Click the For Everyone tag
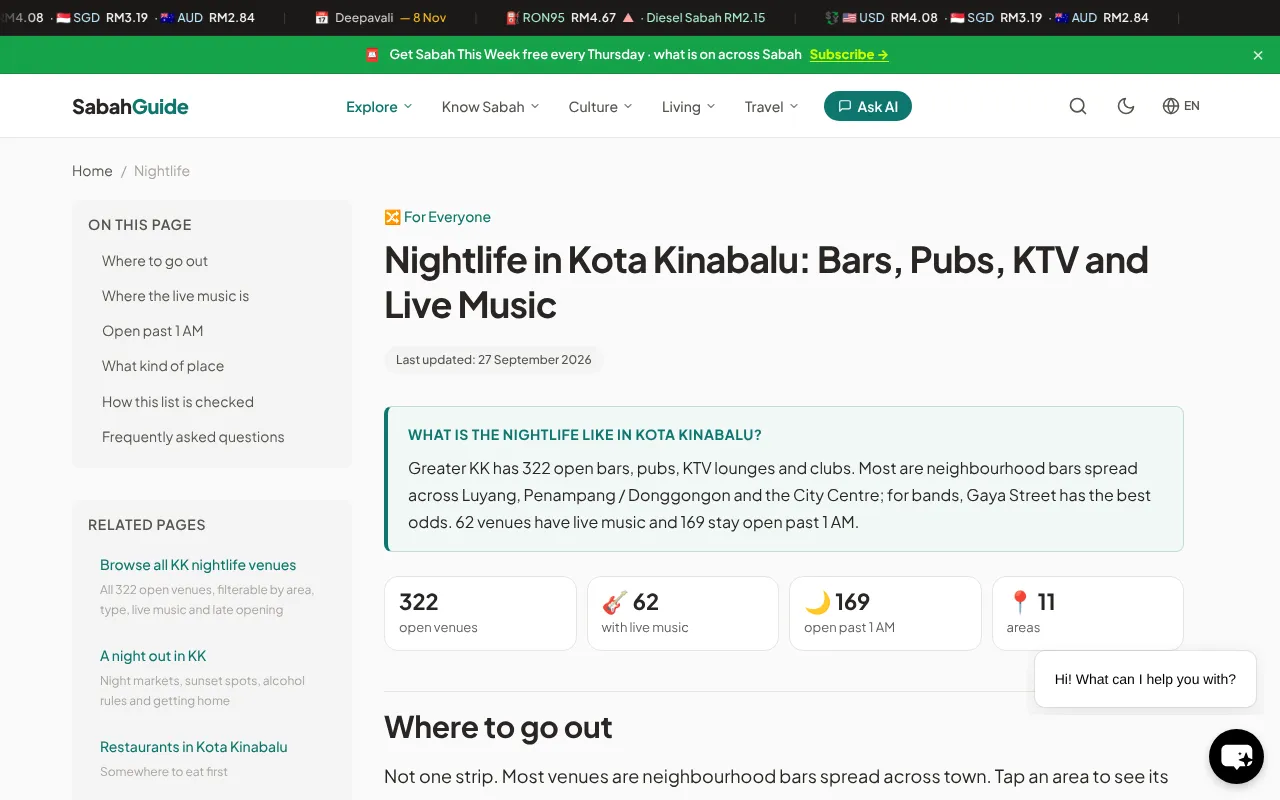This screenshot has height=800, width=1280. pyautogui.click(x=438, y=217)
